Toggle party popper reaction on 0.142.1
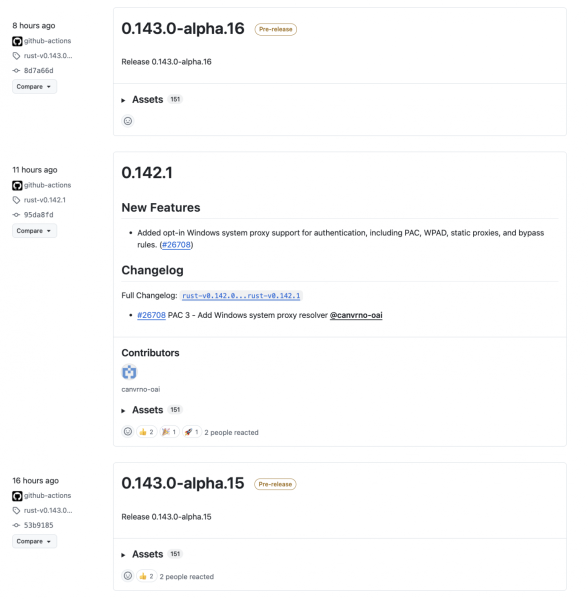588x600 pixels. point(169,432)
